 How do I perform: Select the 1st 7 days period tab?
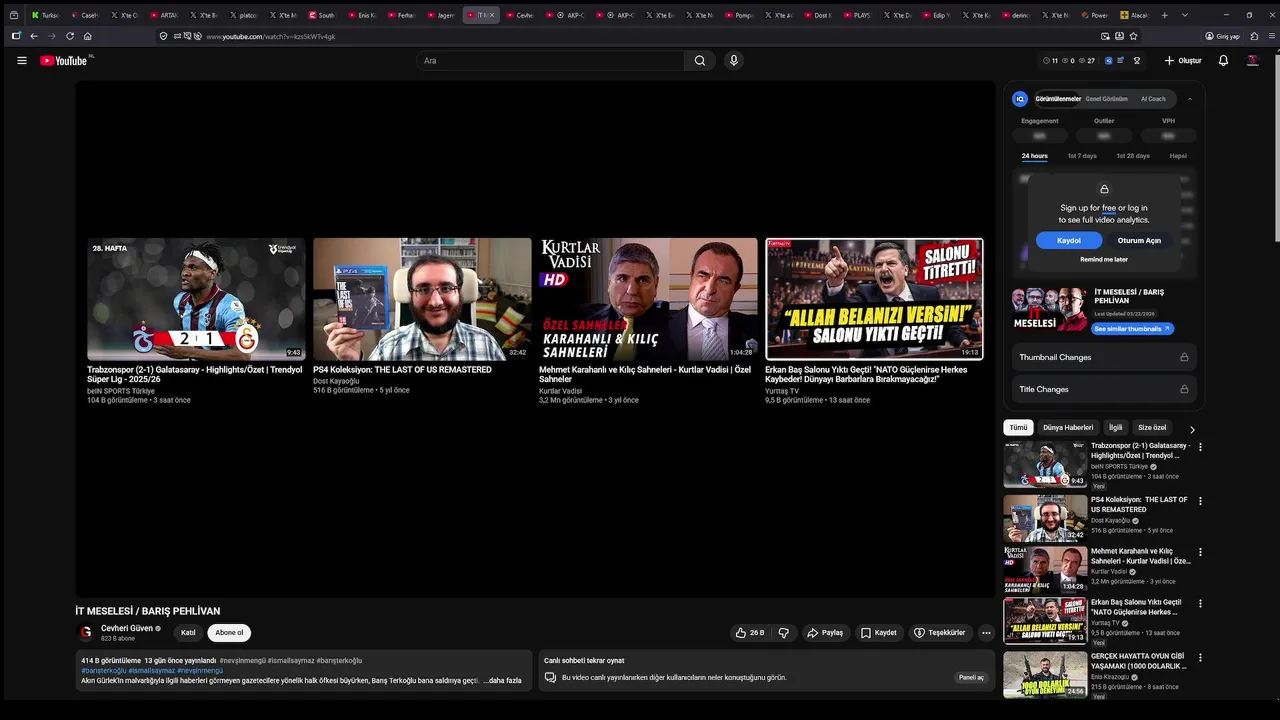[x=1082, y=156]
